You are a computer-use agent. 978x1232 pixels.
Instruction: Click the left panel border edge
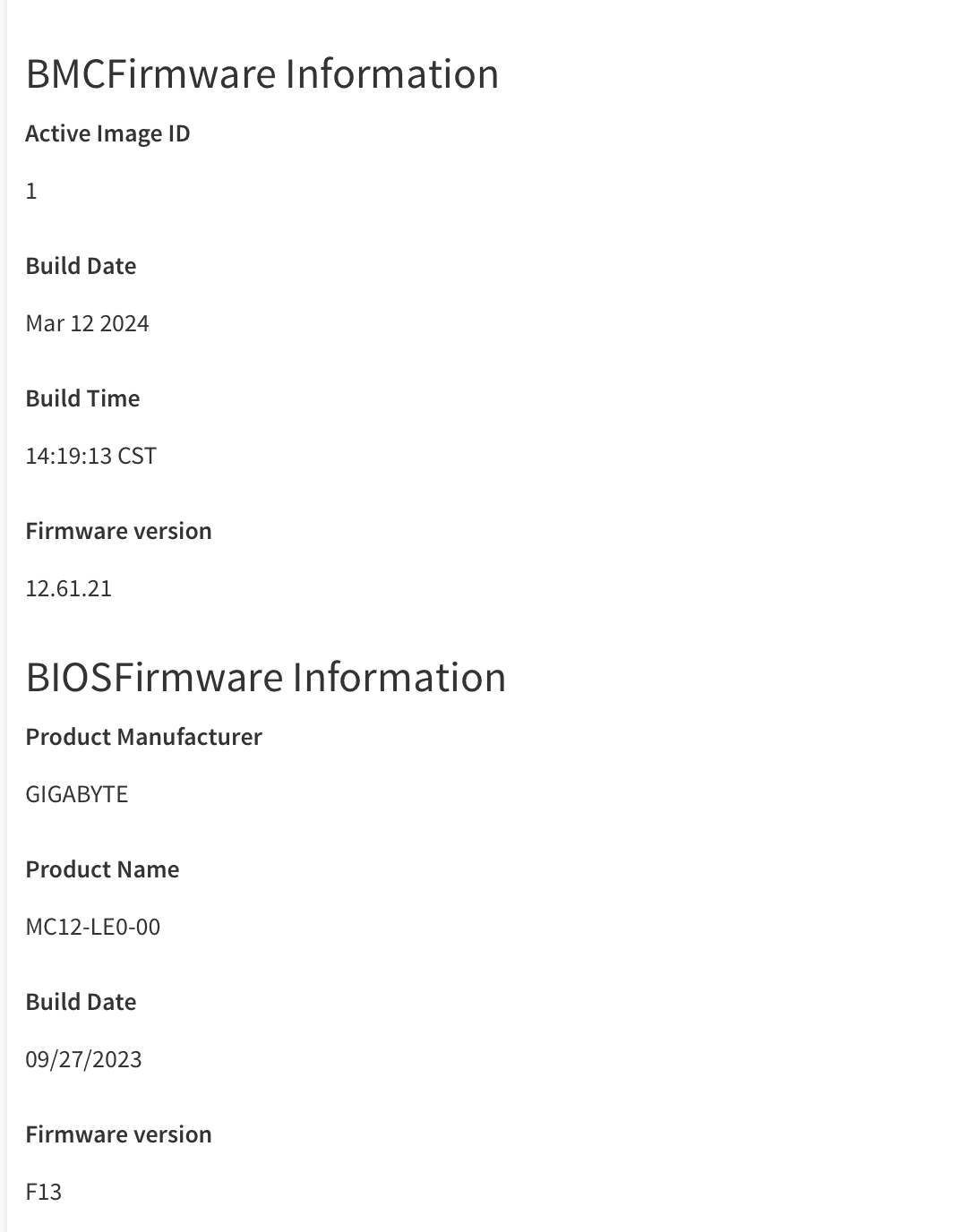pyautogui.click(x=6, y=616)
